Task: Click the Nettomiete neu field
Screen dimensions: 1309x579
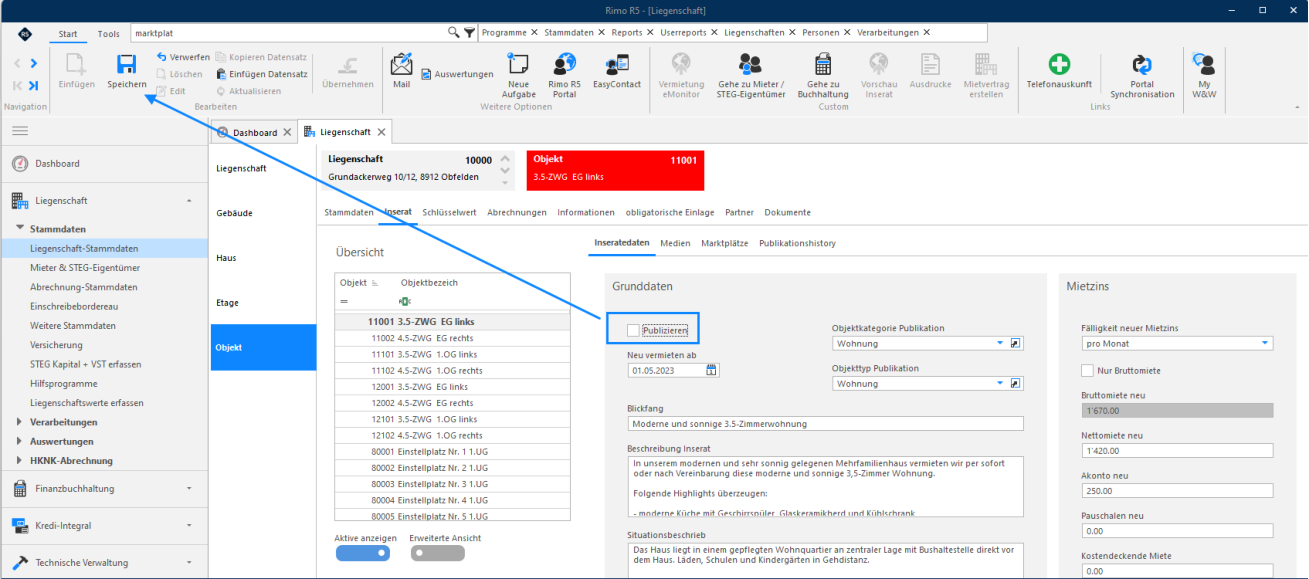Action: (1177, 450)
